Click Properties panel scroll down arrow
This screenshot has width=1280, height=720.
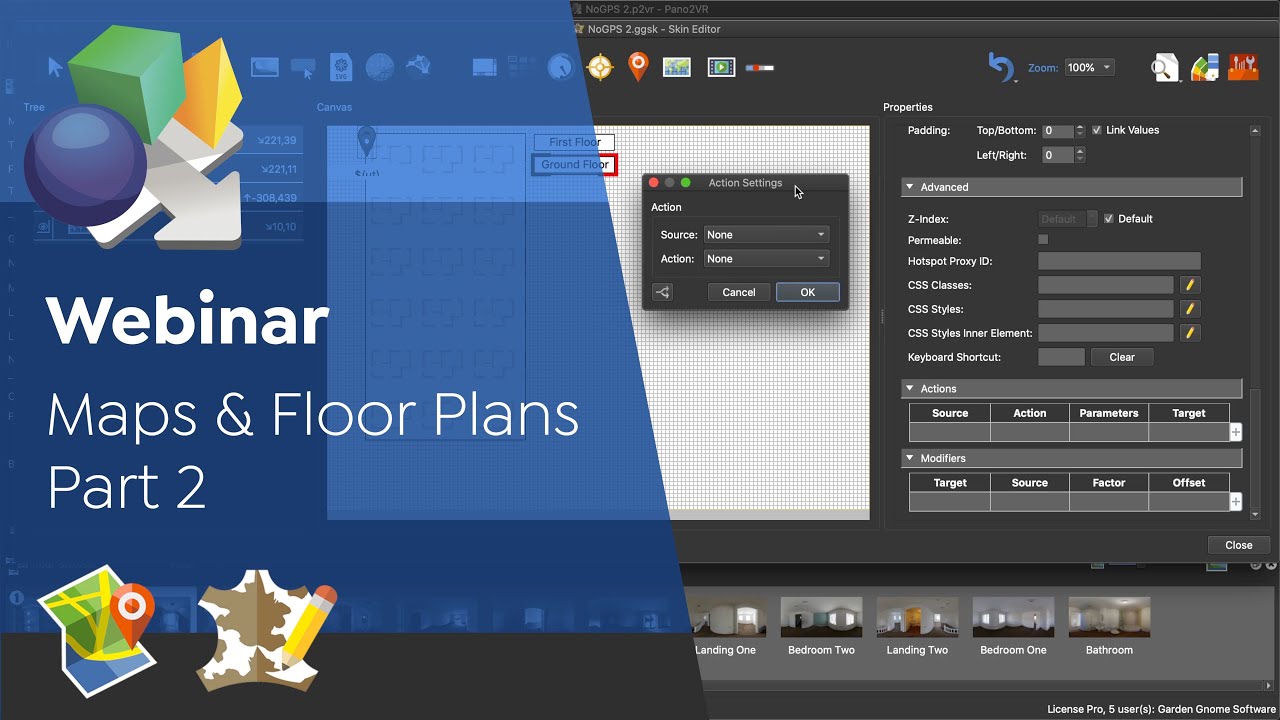(x=1255, y=513)
